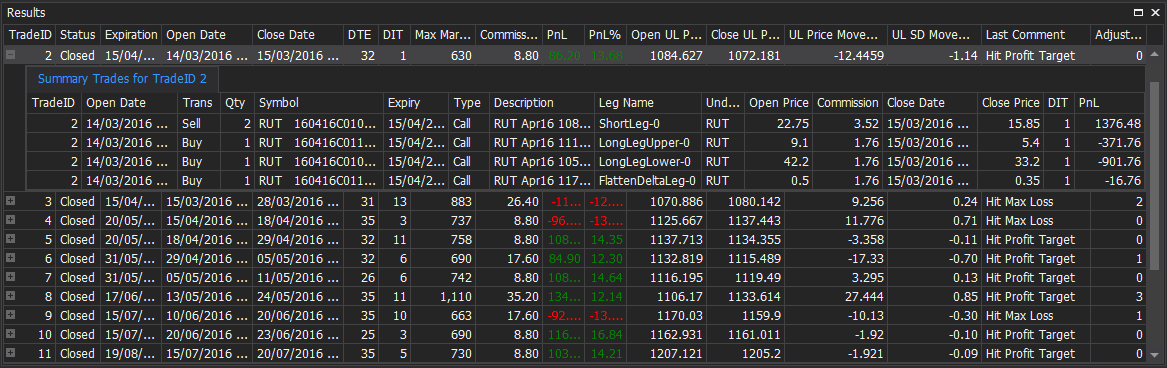The height and width of the screenshot is (368, 1167).
Task: Click the Sell transaction cell
Action: (199, 124)
